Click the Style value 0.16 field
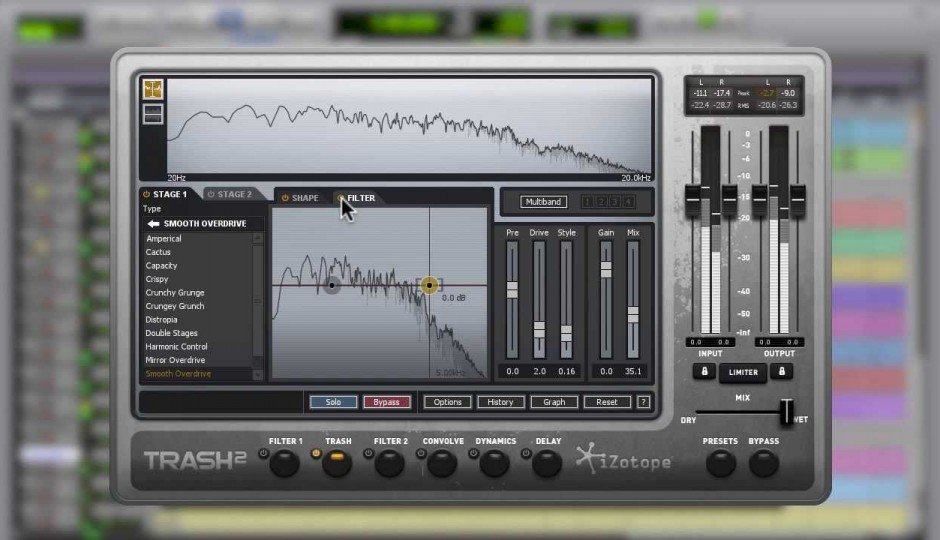Image resolution: width=940 pixels, height=540 pixels. tap(567, 372)
